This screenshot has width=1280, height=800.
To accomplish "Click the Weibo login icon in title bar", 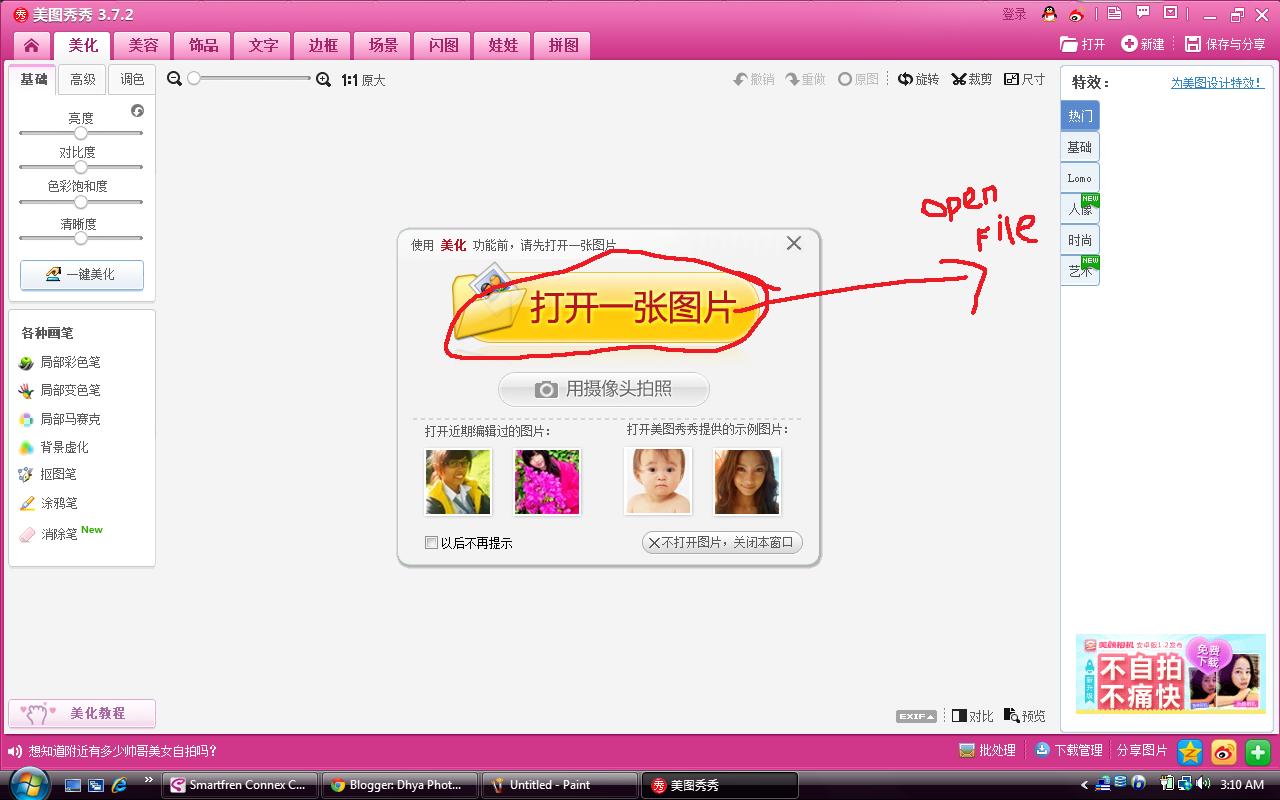I will pyautogui.click(x=1076, y=14).
